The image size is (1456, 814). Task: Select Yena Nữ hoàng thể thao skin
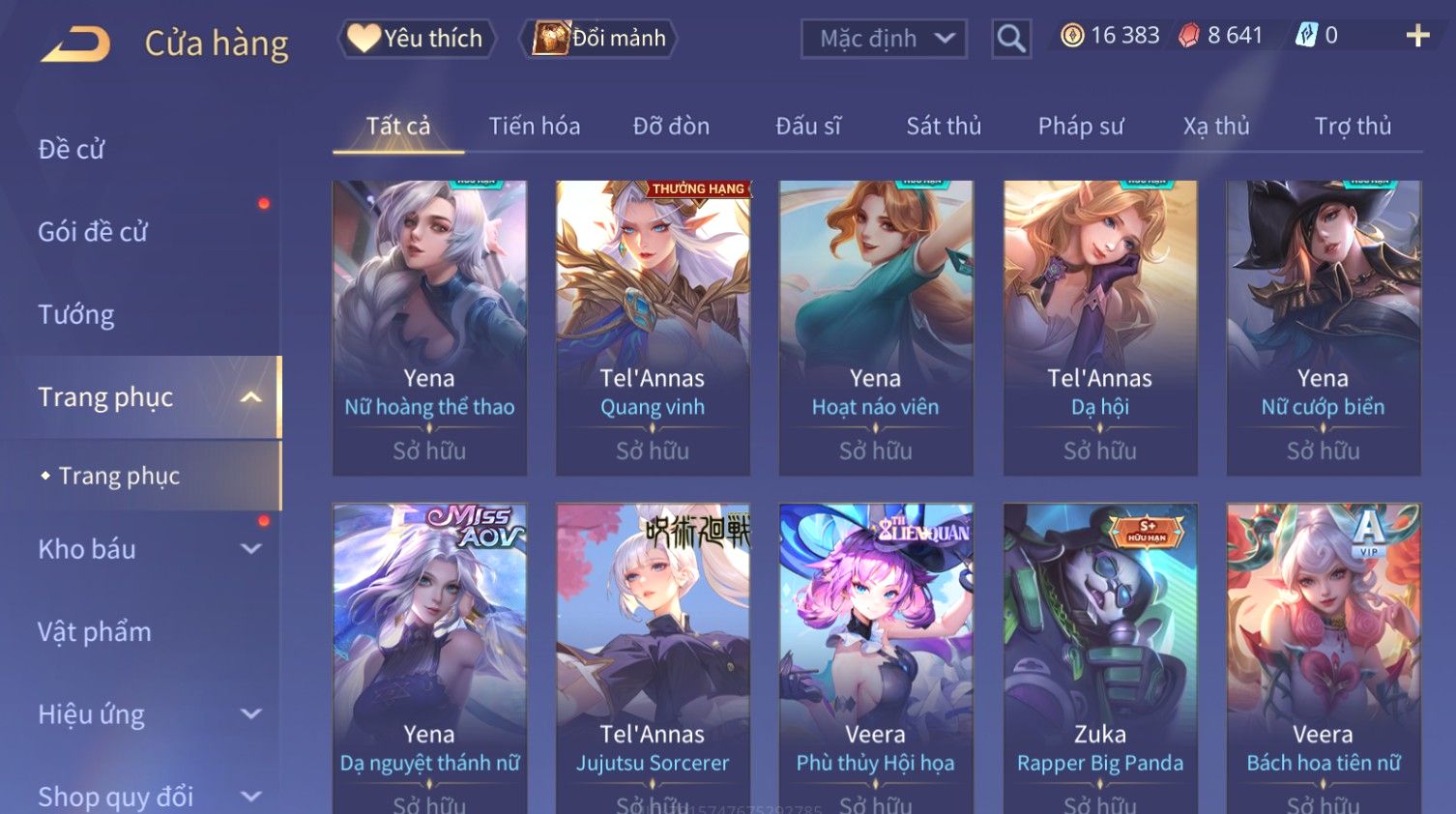tap(429, 328)
